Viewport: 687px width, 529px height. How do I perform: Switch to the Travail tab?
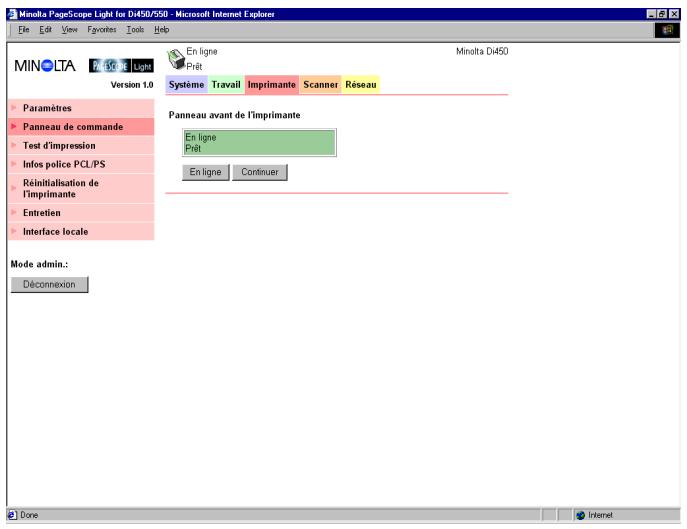(x=226, y=85)
